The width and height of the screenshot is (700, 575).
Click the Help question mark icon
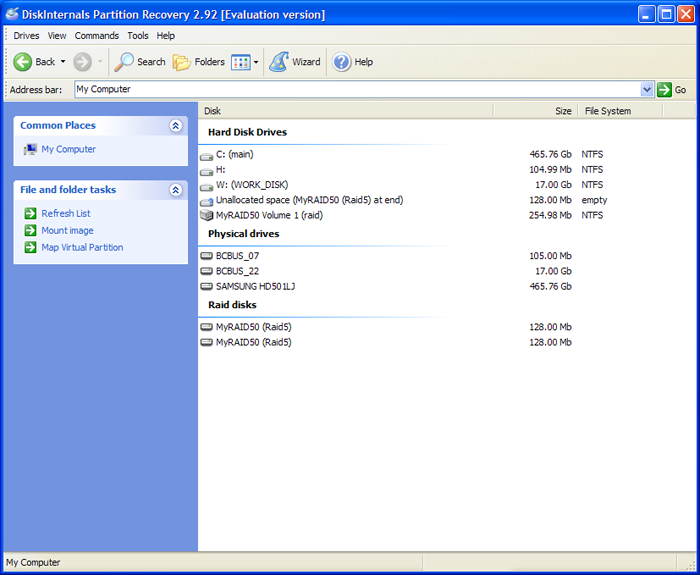point(342,62)
